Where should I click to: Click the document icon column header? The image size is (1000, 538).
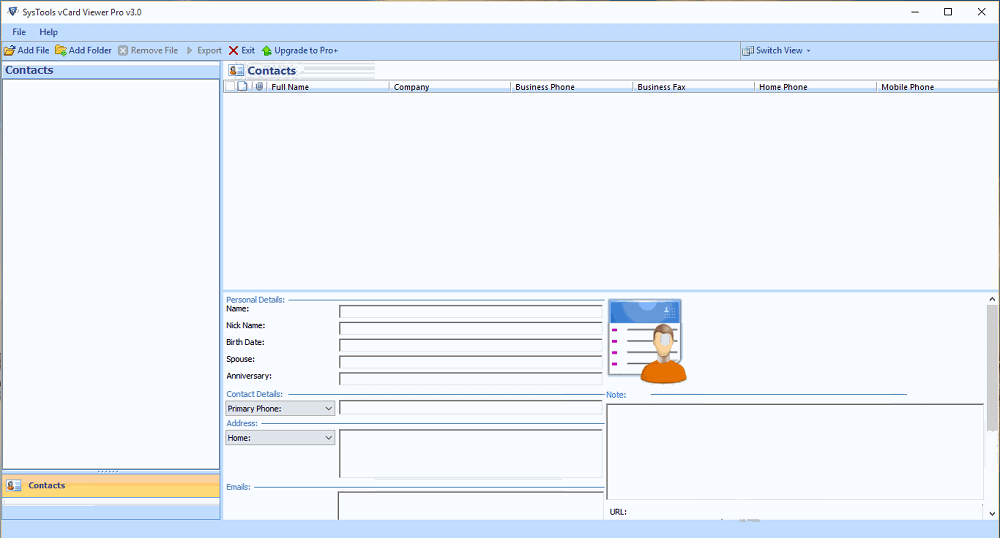pos(242,86)
